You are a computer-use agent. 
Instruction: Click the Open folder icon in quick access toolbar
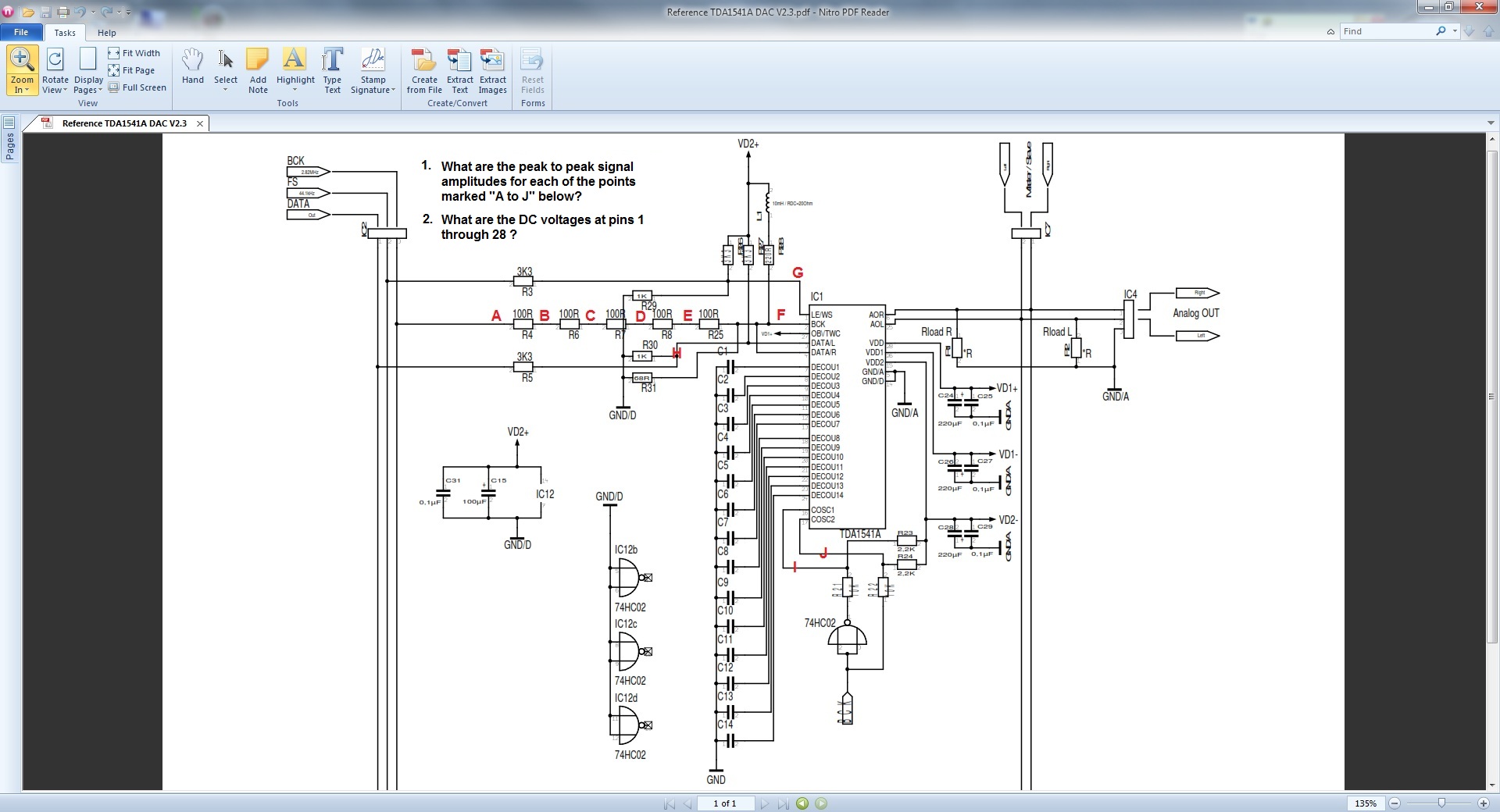click(28, 12)
